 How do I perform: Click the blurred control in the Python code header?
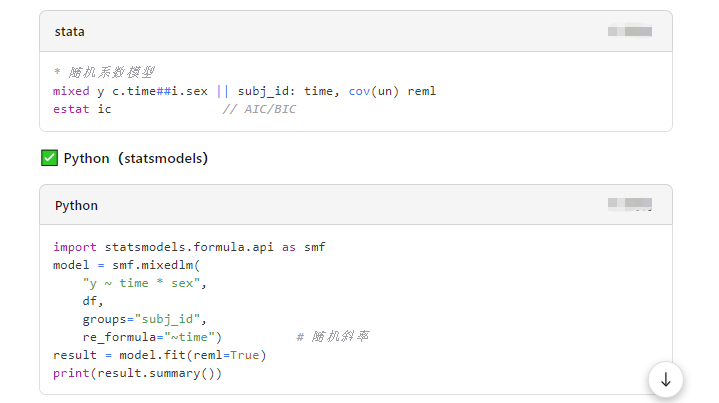click(630, 205)
